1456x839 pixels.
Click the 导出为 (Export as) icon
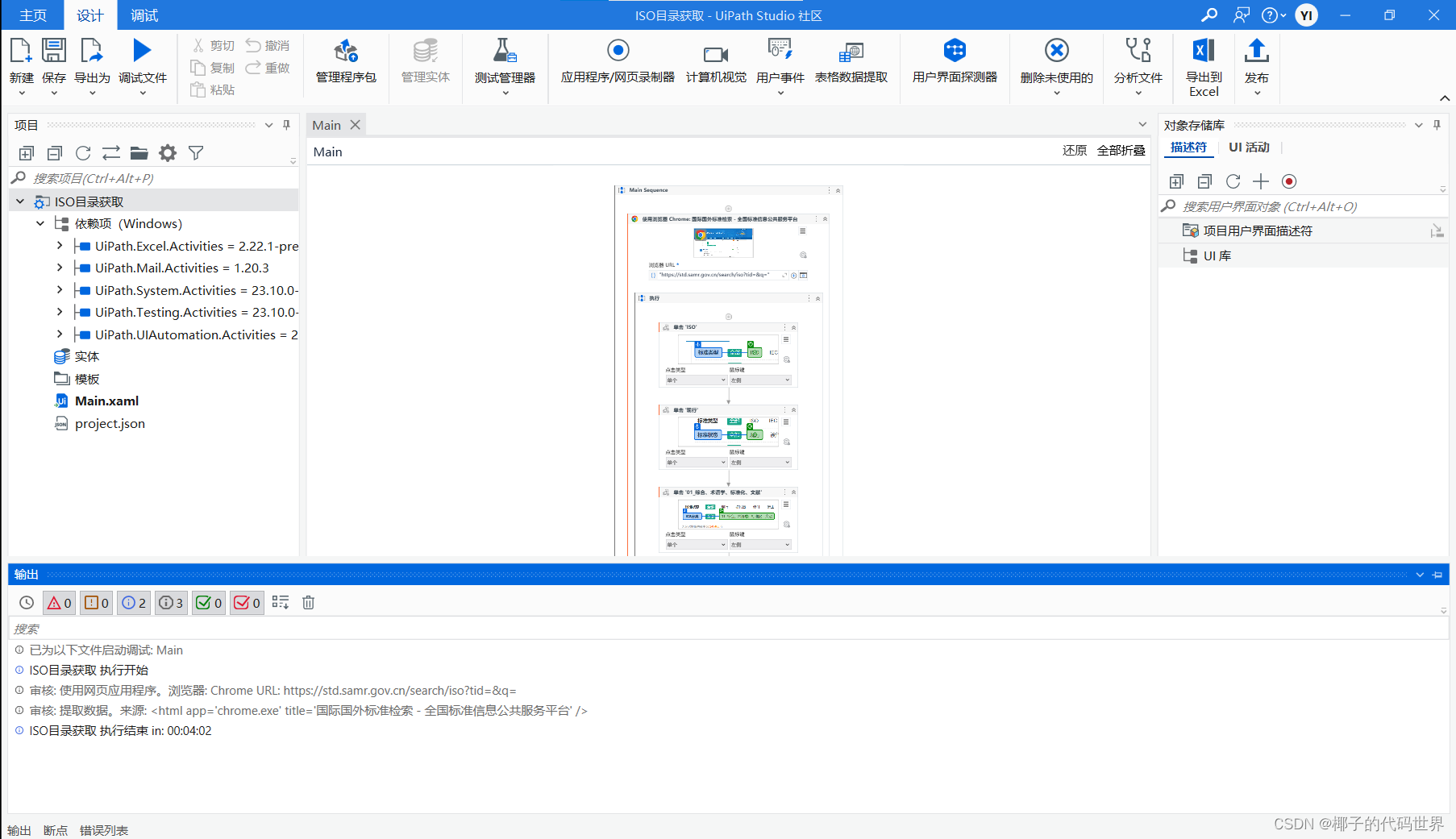point(92,51)
